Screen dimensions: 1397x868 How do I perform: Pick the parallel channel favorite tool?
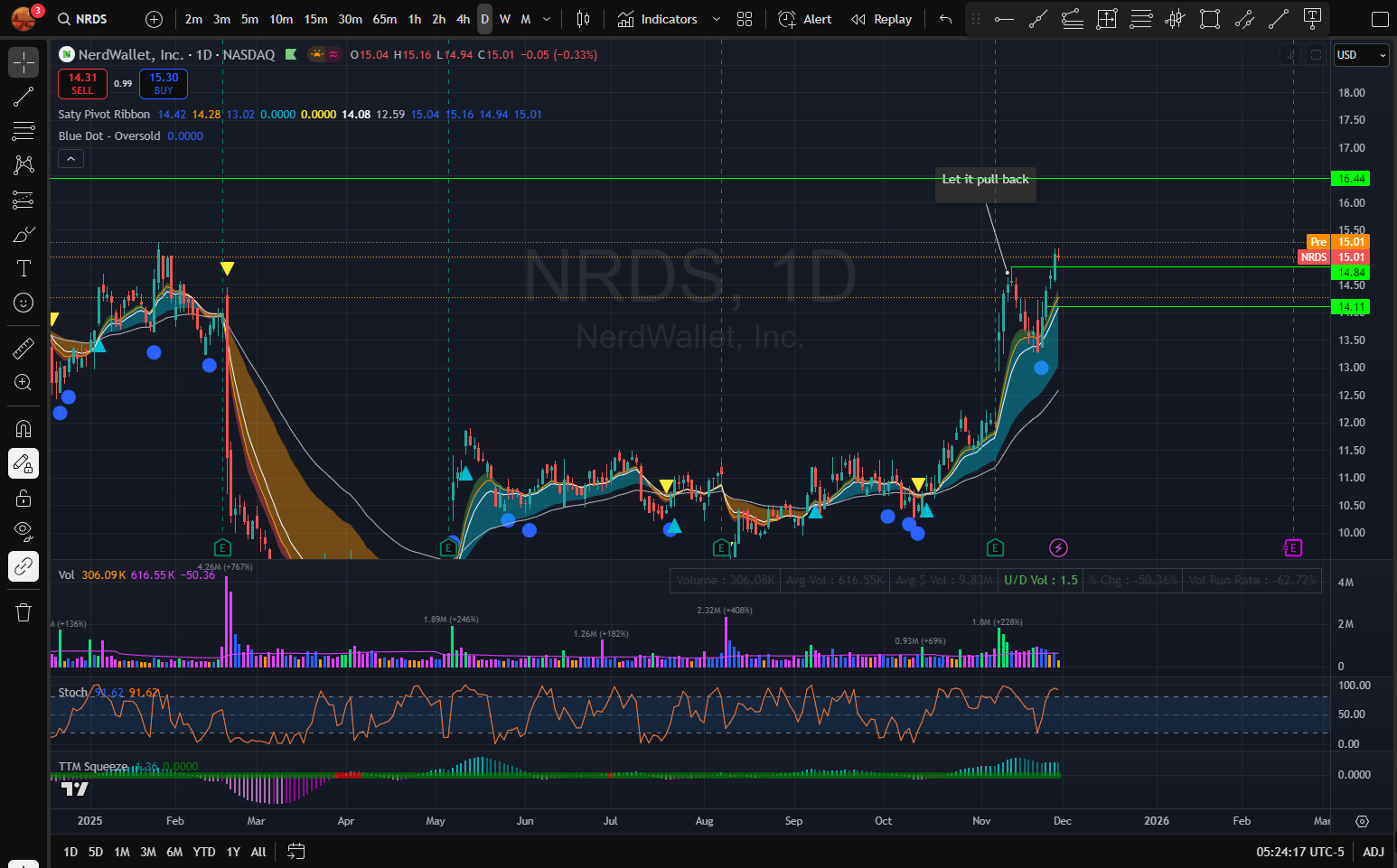(1244, 19)
